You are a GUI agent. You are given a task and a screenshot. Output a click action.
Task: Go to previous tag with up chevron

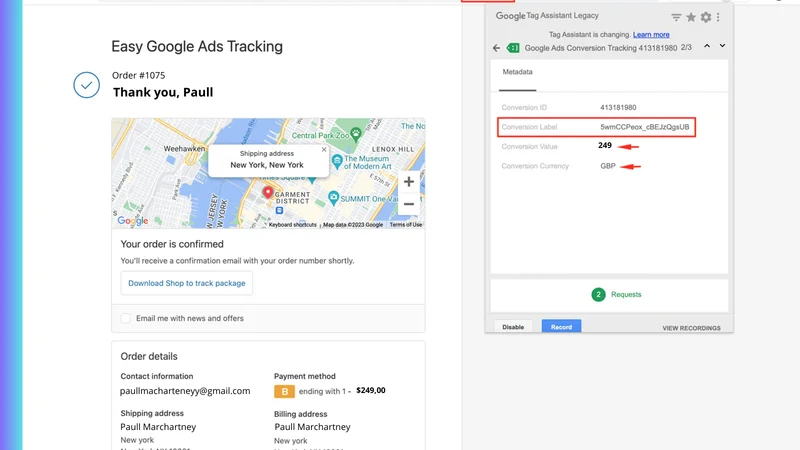(x=707, y=46)
